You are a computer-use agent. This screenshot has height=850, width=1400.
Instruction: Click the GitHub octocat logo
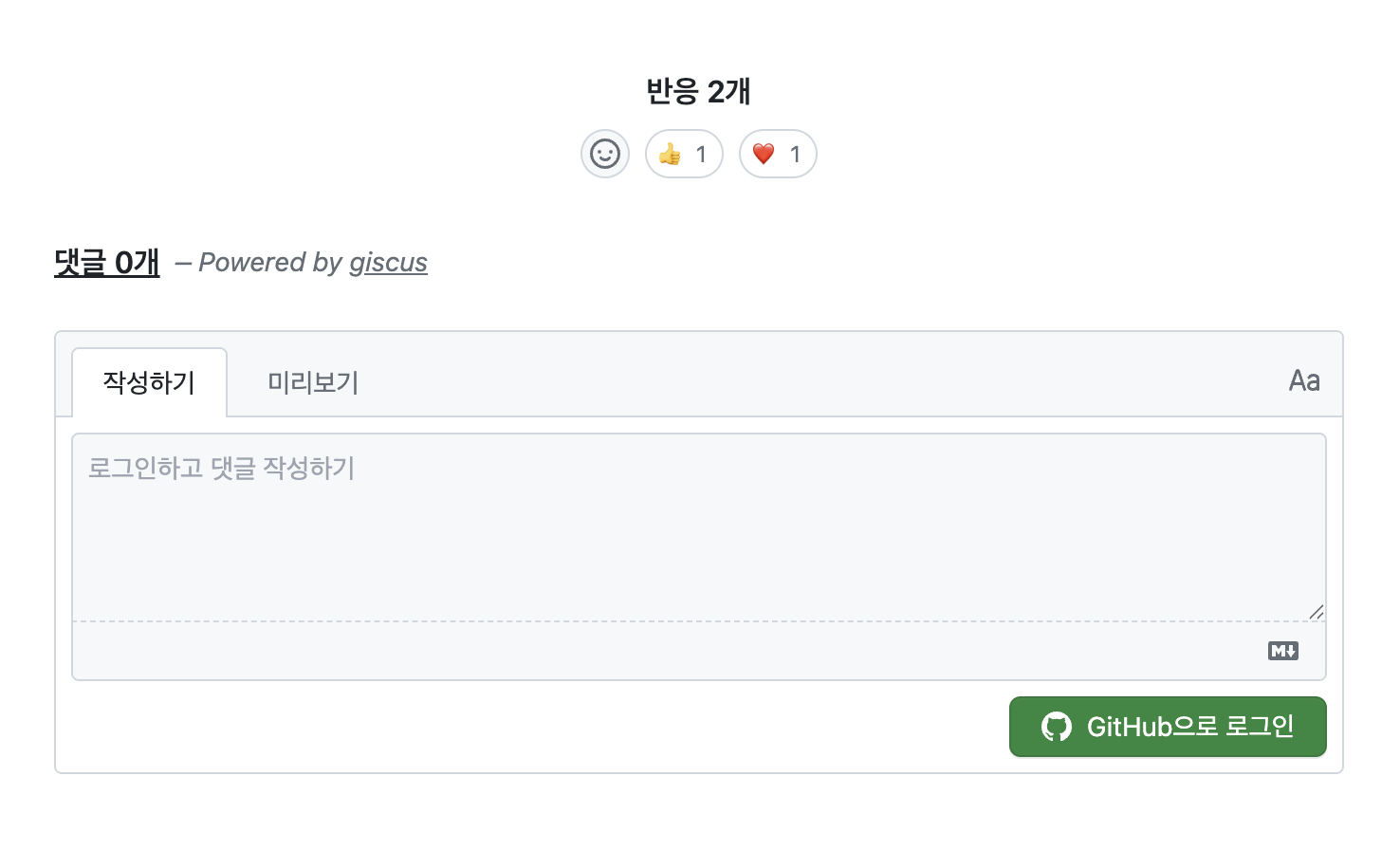[1056, 727]
